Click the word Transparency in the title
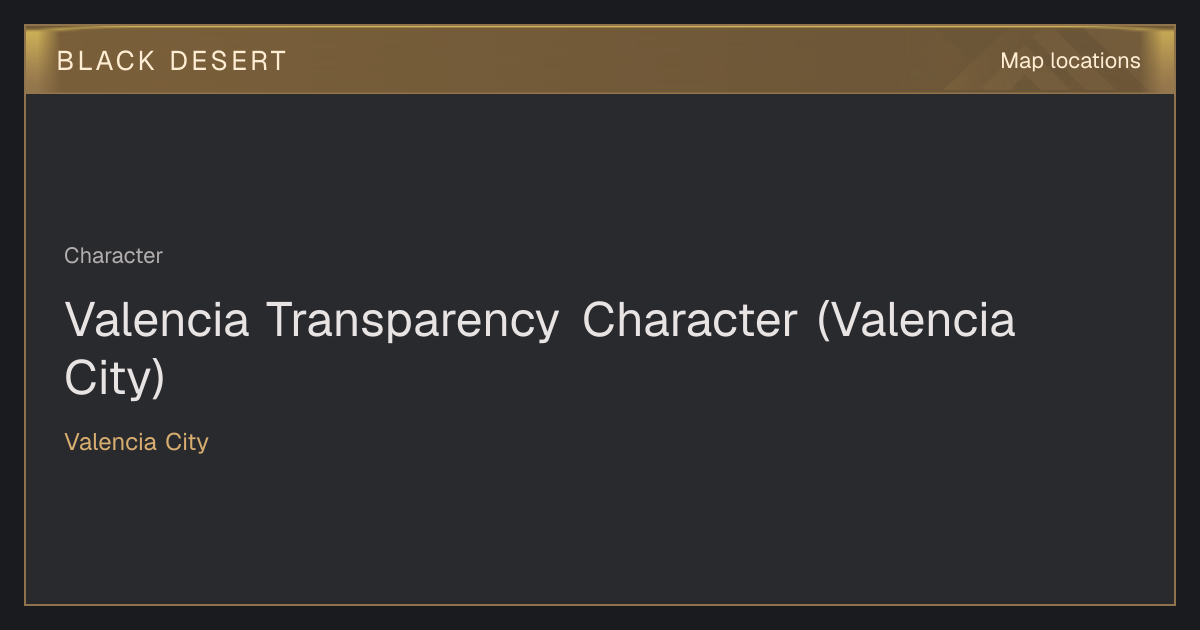 point(412,321)
